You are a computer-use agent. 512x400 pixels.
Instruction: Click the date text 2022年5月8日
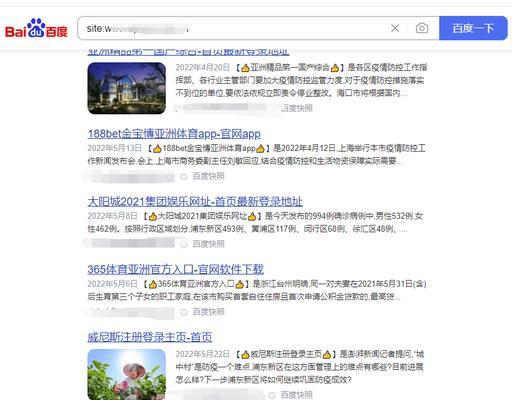coord(112,216)
